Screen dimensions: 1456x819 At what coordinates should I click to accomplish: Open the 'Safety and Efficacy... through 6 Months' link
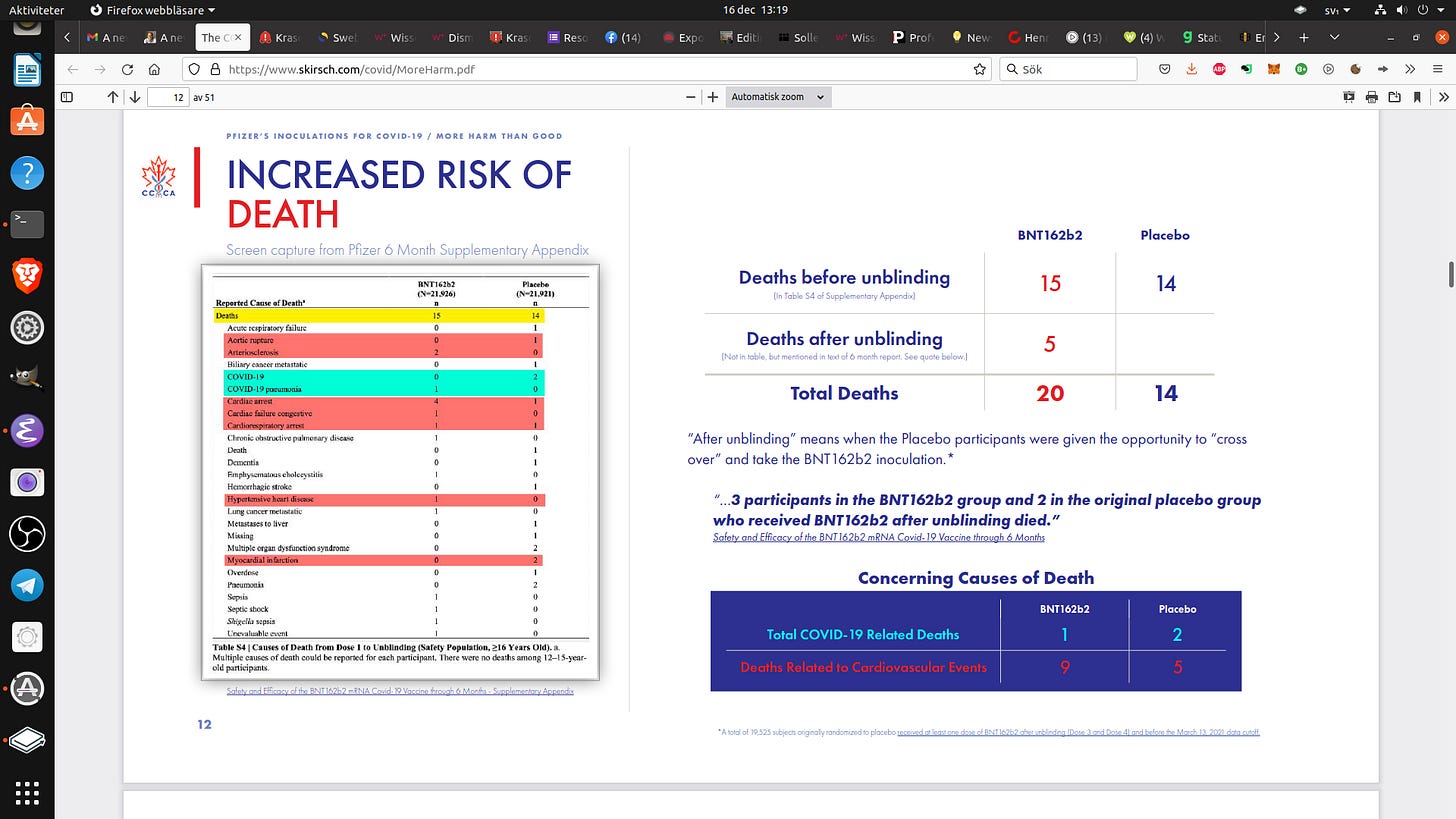879,537
